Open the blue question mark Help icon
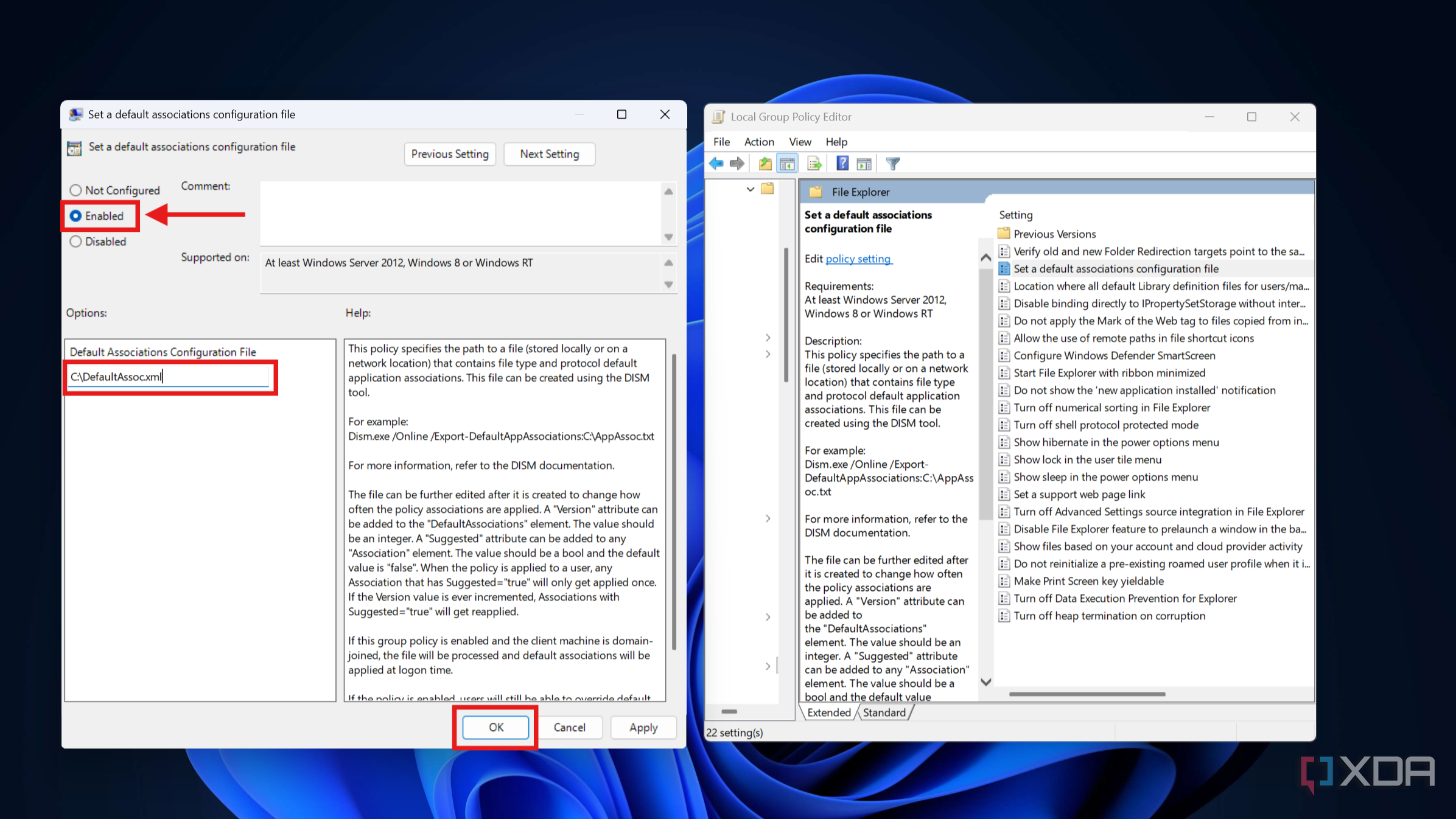Screen dimensions: 1456x819 tap(842, 164)
